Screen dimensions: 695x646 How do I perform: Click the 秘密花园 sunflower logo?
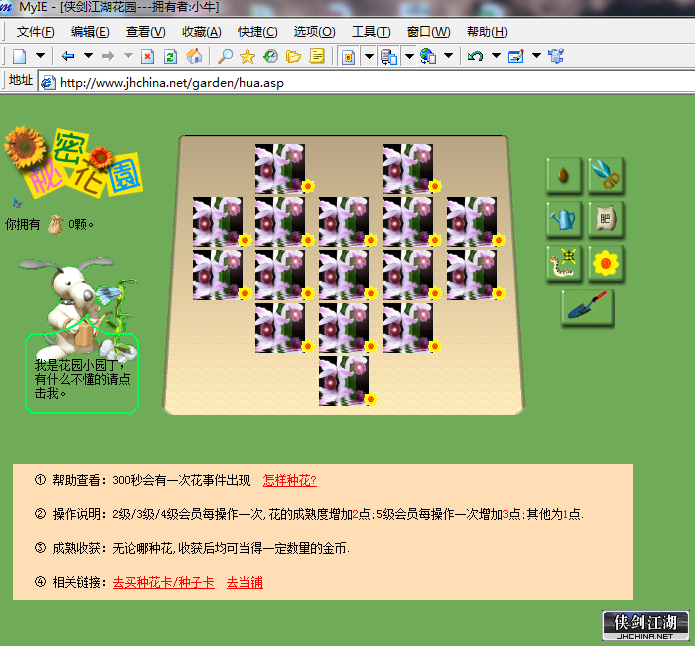pos(73,163)
